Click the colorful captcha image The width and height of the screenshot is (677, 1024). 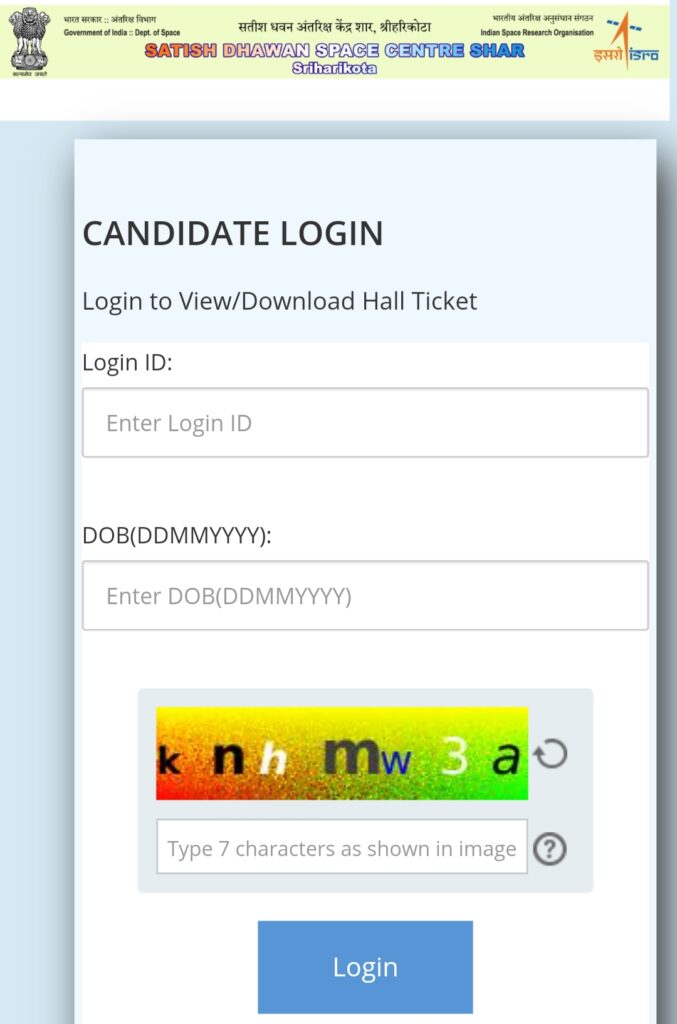tap(341, 754)
